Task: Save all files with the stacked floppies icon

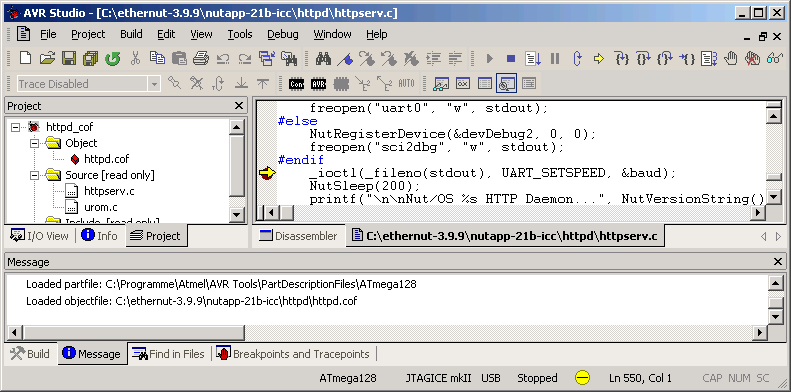Action: pyautogui.click(x=91, y=59)
